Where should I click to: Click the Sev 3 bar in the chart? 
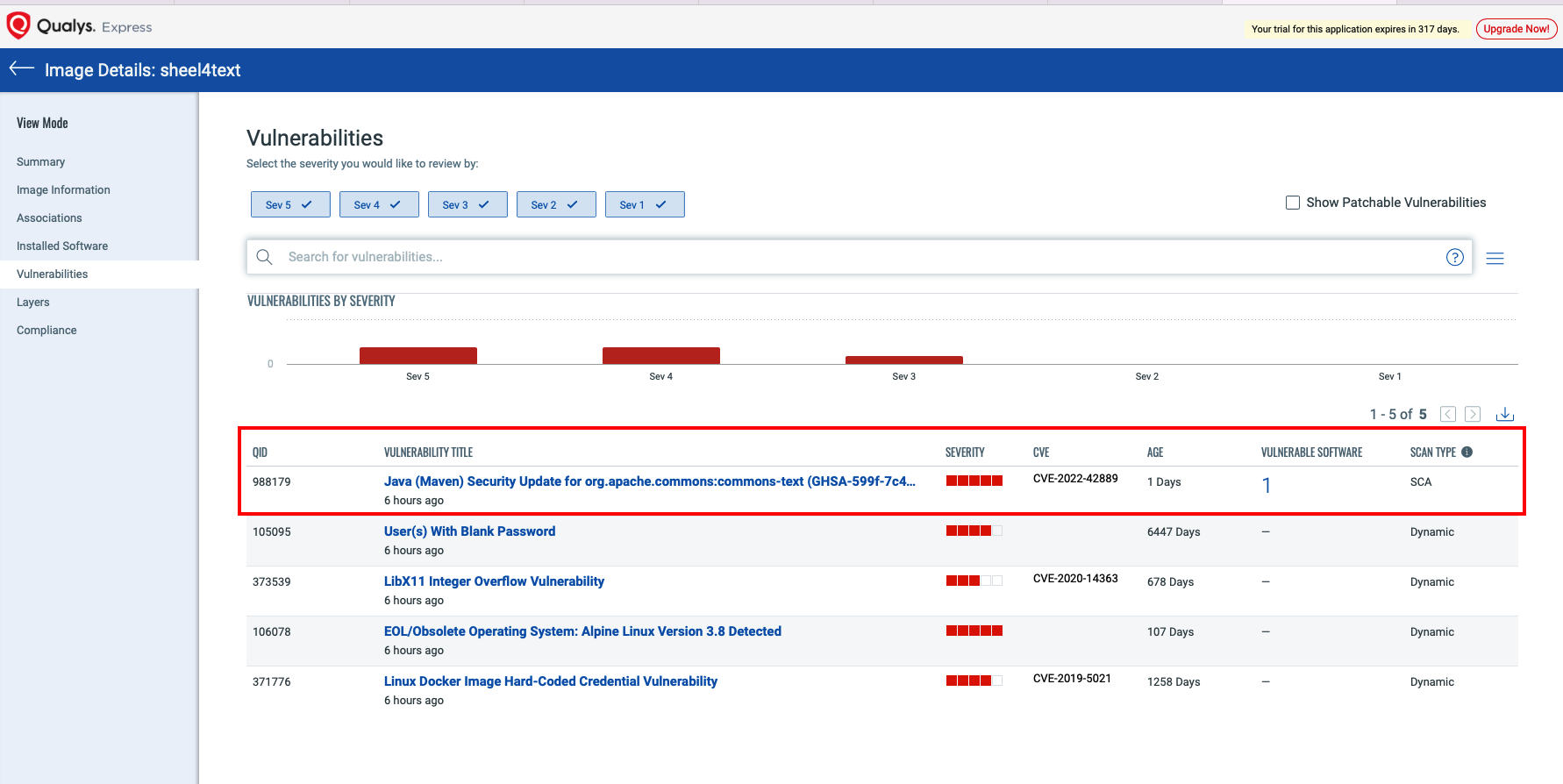(x=904, y=360)
